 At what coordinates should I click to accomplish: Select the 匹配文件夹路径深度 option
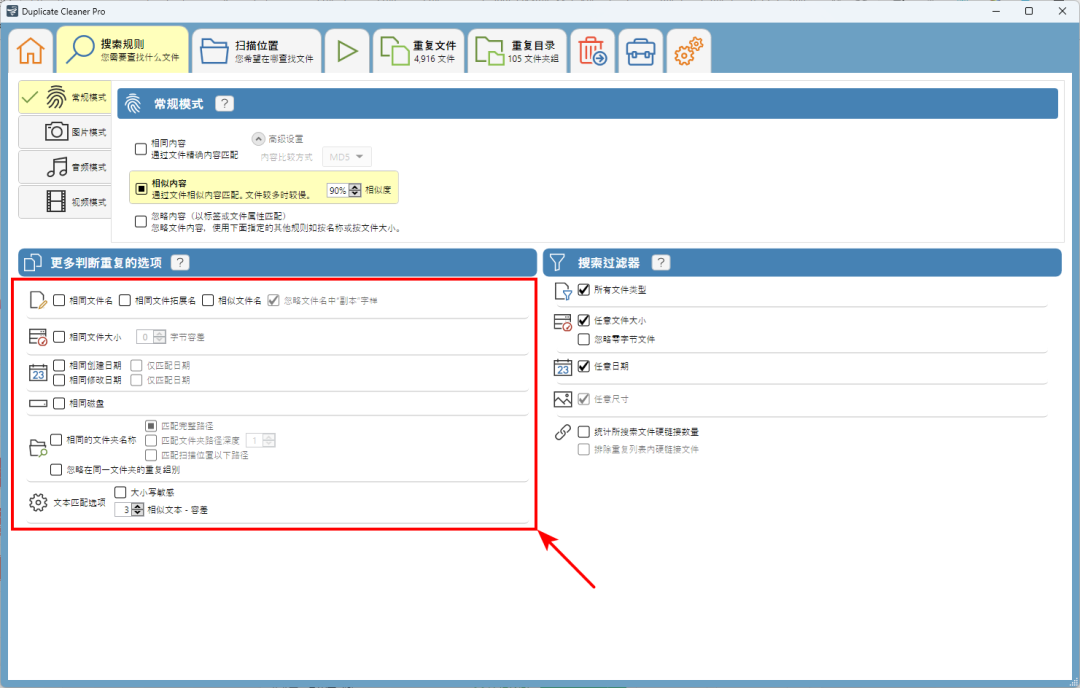tap(151, 440)
